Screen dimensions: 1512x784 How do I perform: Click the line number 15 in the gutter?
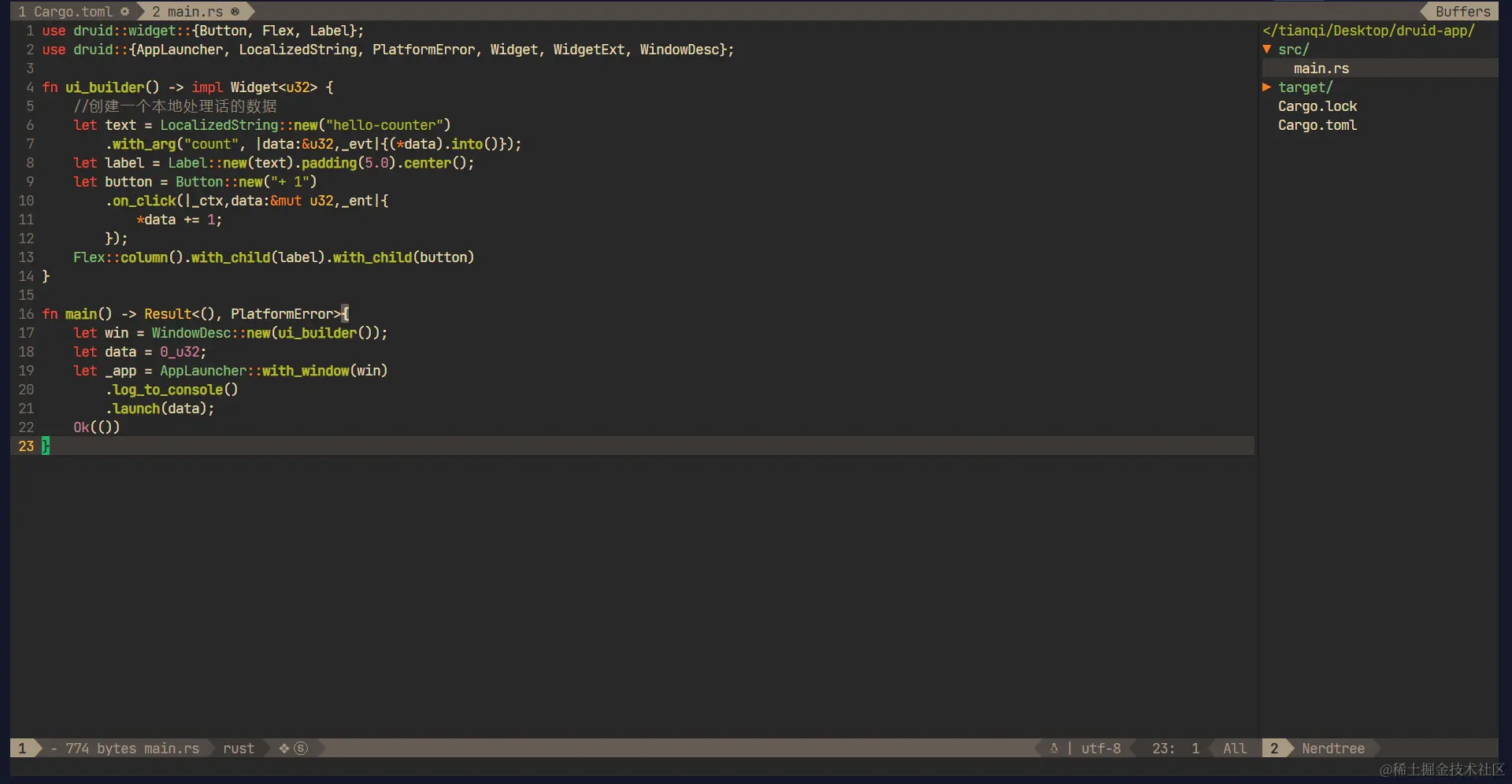tap(26, 295)
